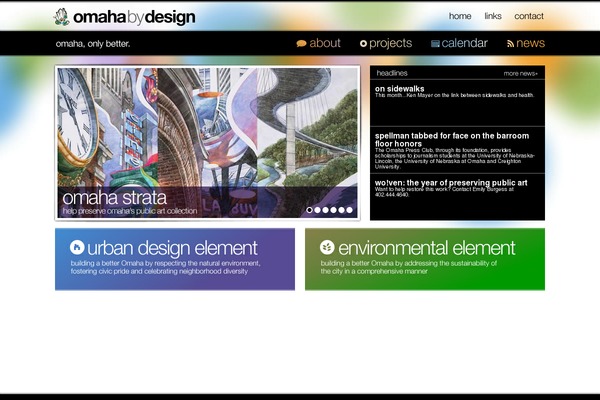Open the projects menu item
Viewport: 600px width, 400px height.
390,44
